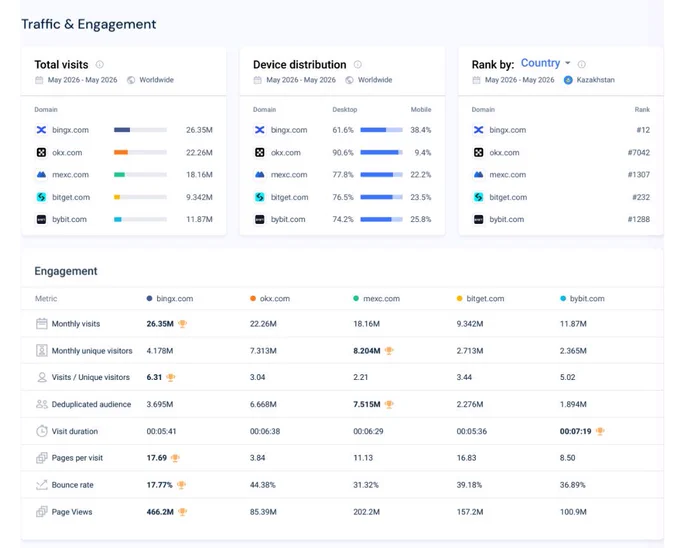Click the info icon beside Device distribution
The height and width of the screenshot is (548, 680).
(x=358, y=65)
